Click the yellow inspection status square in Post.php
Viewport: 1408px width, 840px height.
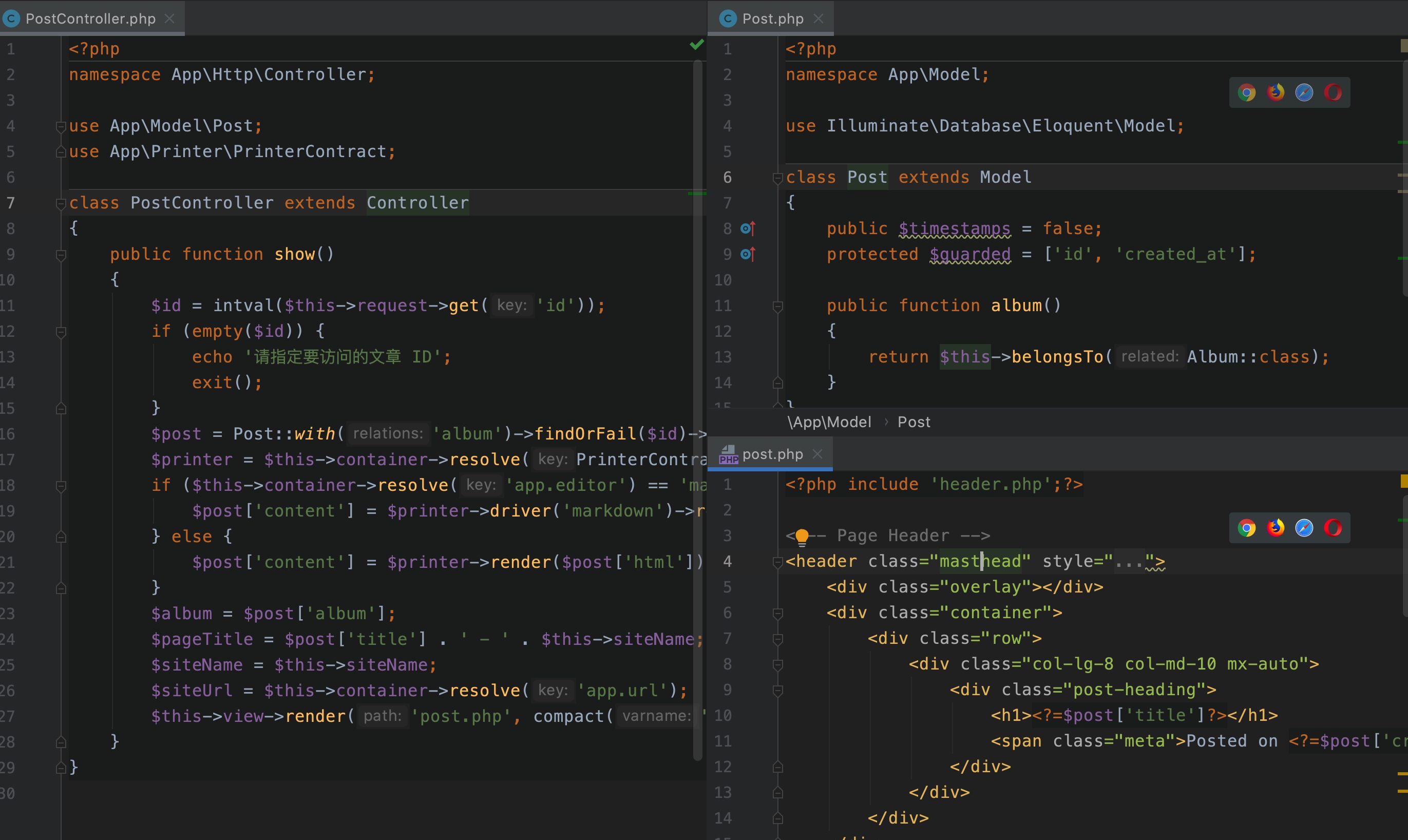(1403, 46)
